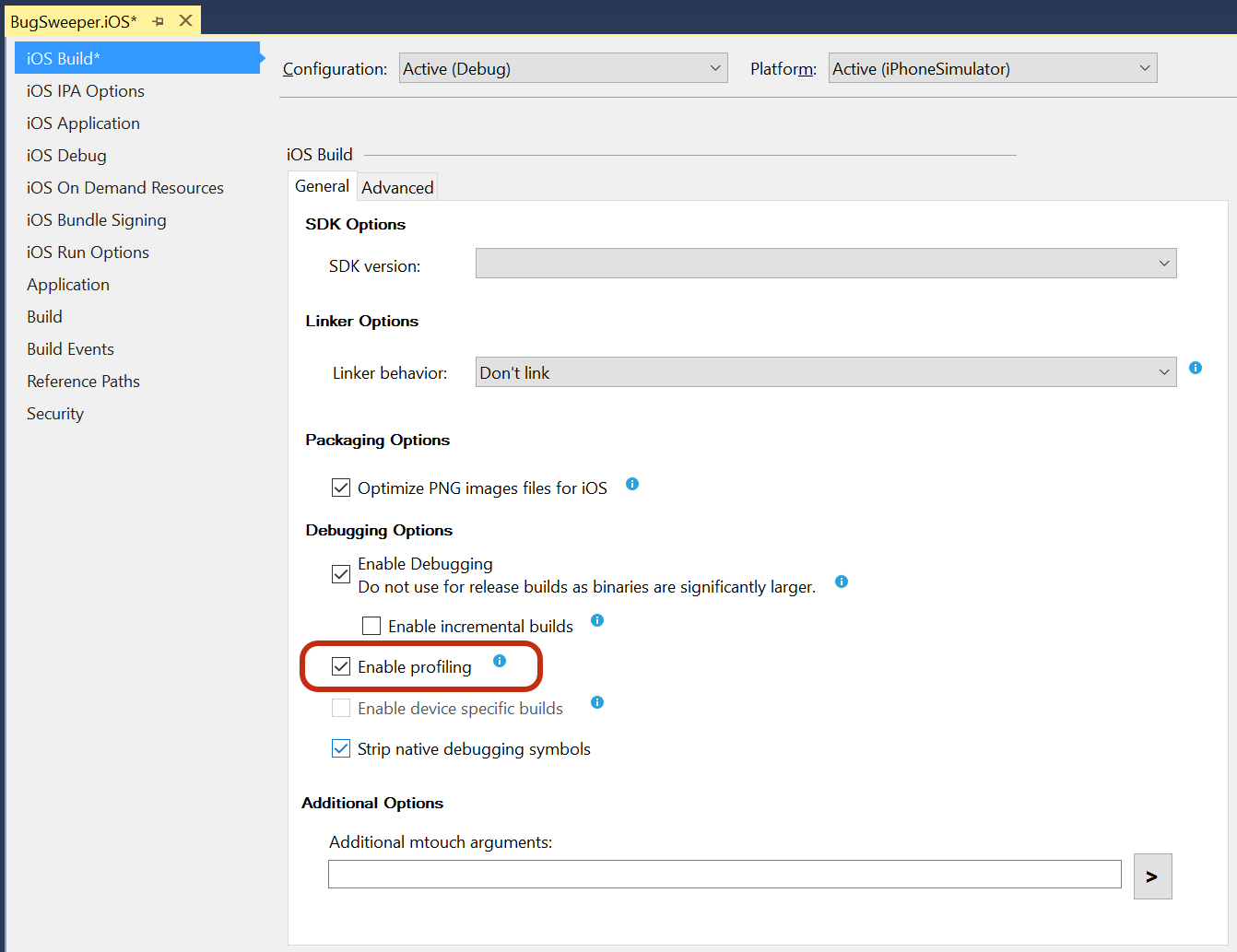1237x952 pixels.
Task: Disable Strip native debugging symbols
Action: coord(340,748)
